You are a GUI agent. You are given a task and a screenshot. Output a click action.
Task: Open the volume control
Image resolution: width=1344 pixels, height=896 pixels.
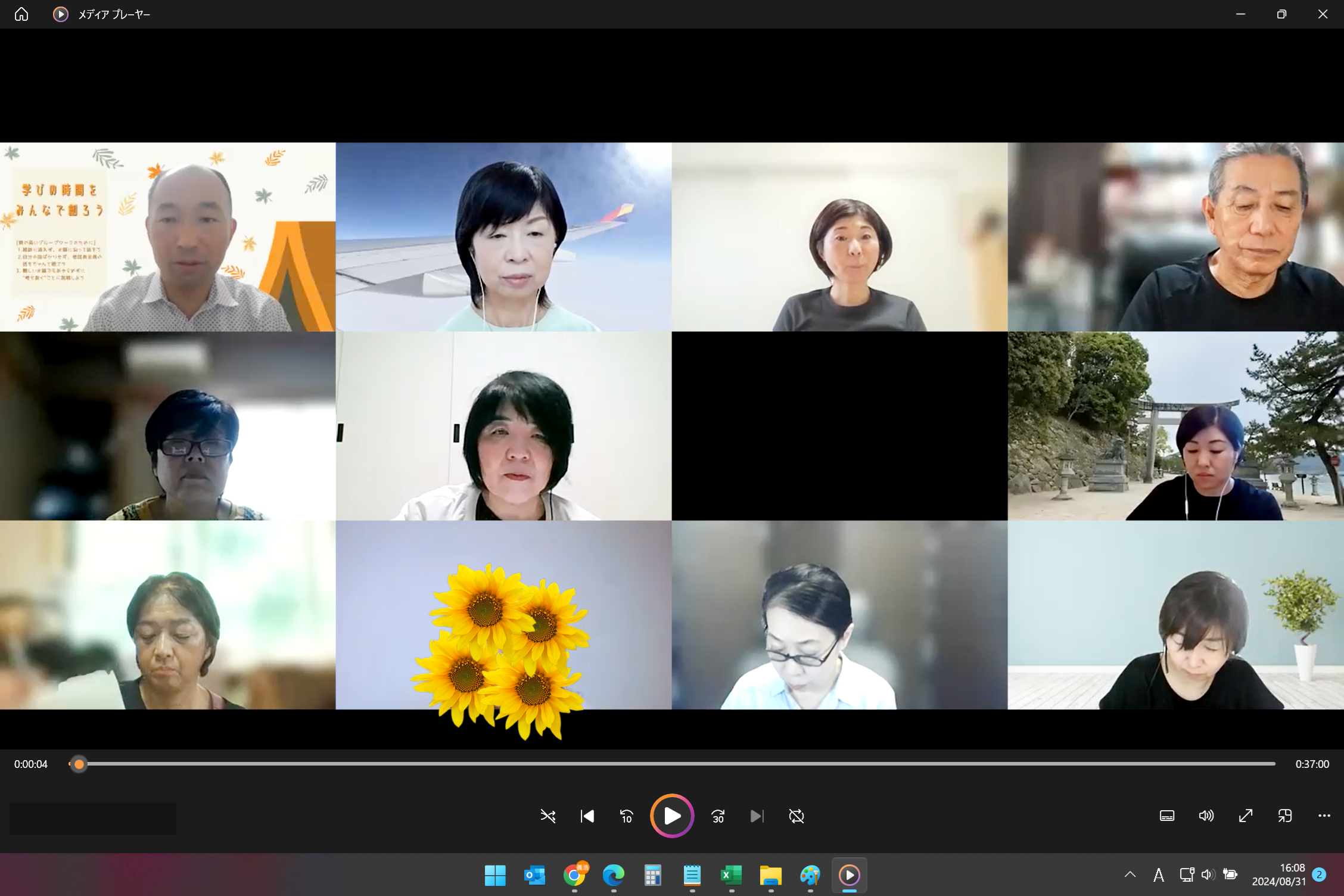[x=1206, y=816]
